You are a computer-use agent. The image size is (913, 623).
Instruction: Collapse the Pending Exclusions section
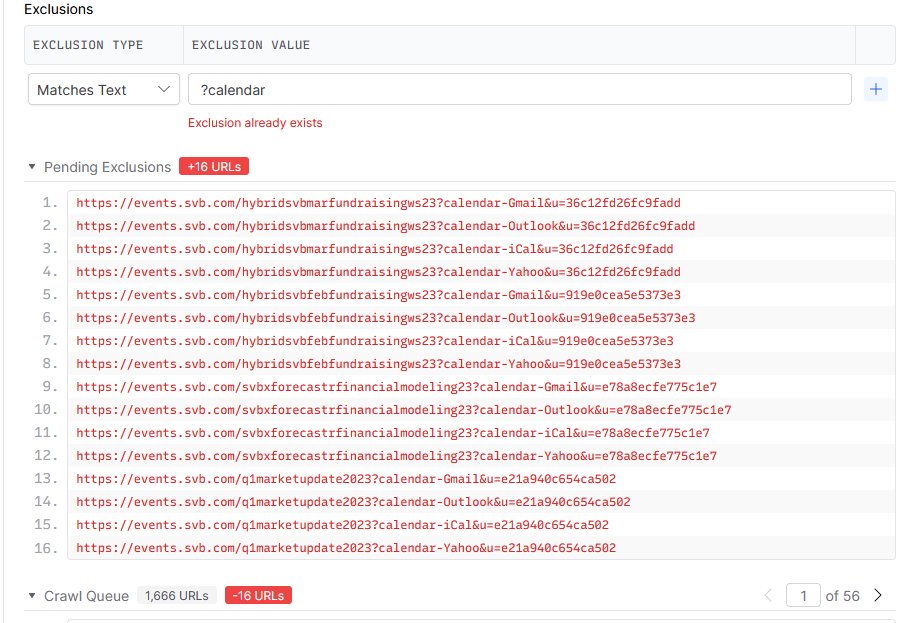point(32,167)
